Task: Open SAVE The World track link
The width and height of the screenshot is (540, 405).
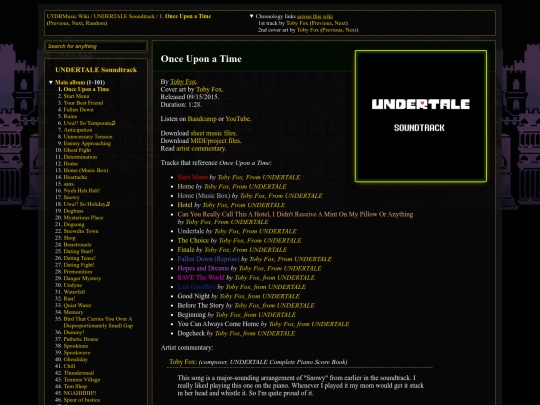Action: click(x=201, y=278)
